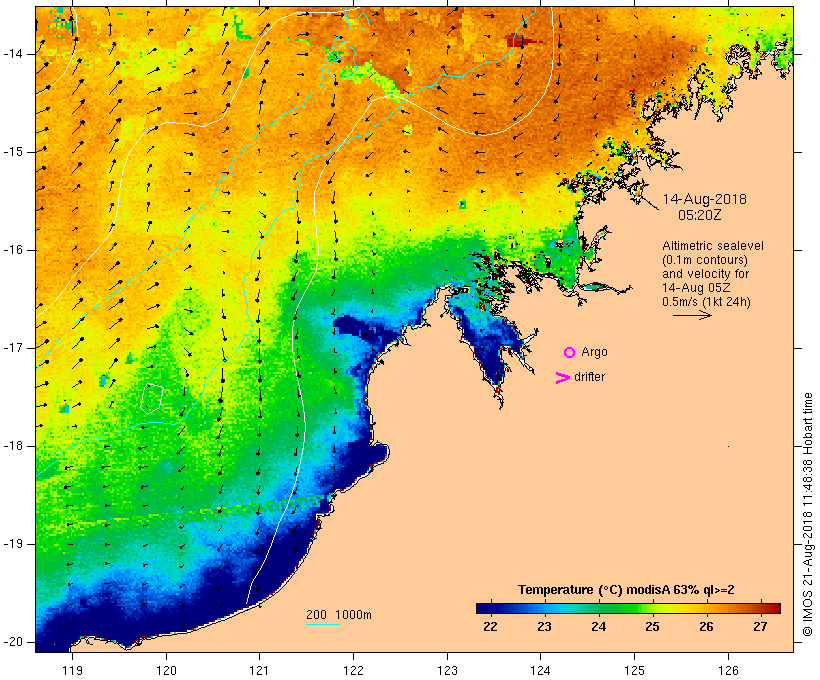Screen dimensions: 820x680
Task: Click the '0.5m/s (1kt 24h)' text
Action: pyautogui.click(x=706, y=302)
